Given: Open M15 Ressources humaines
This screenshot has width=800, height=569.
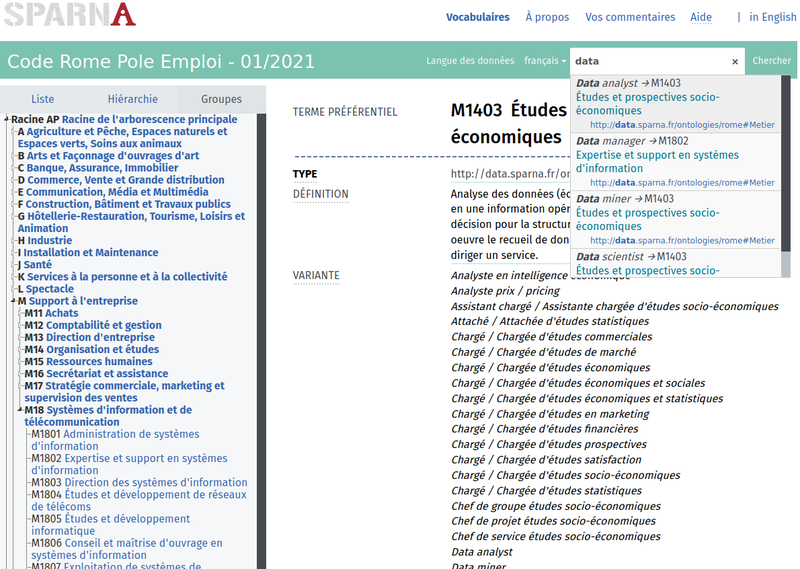Looking at the screenshot, I should [x=88, y=361].
